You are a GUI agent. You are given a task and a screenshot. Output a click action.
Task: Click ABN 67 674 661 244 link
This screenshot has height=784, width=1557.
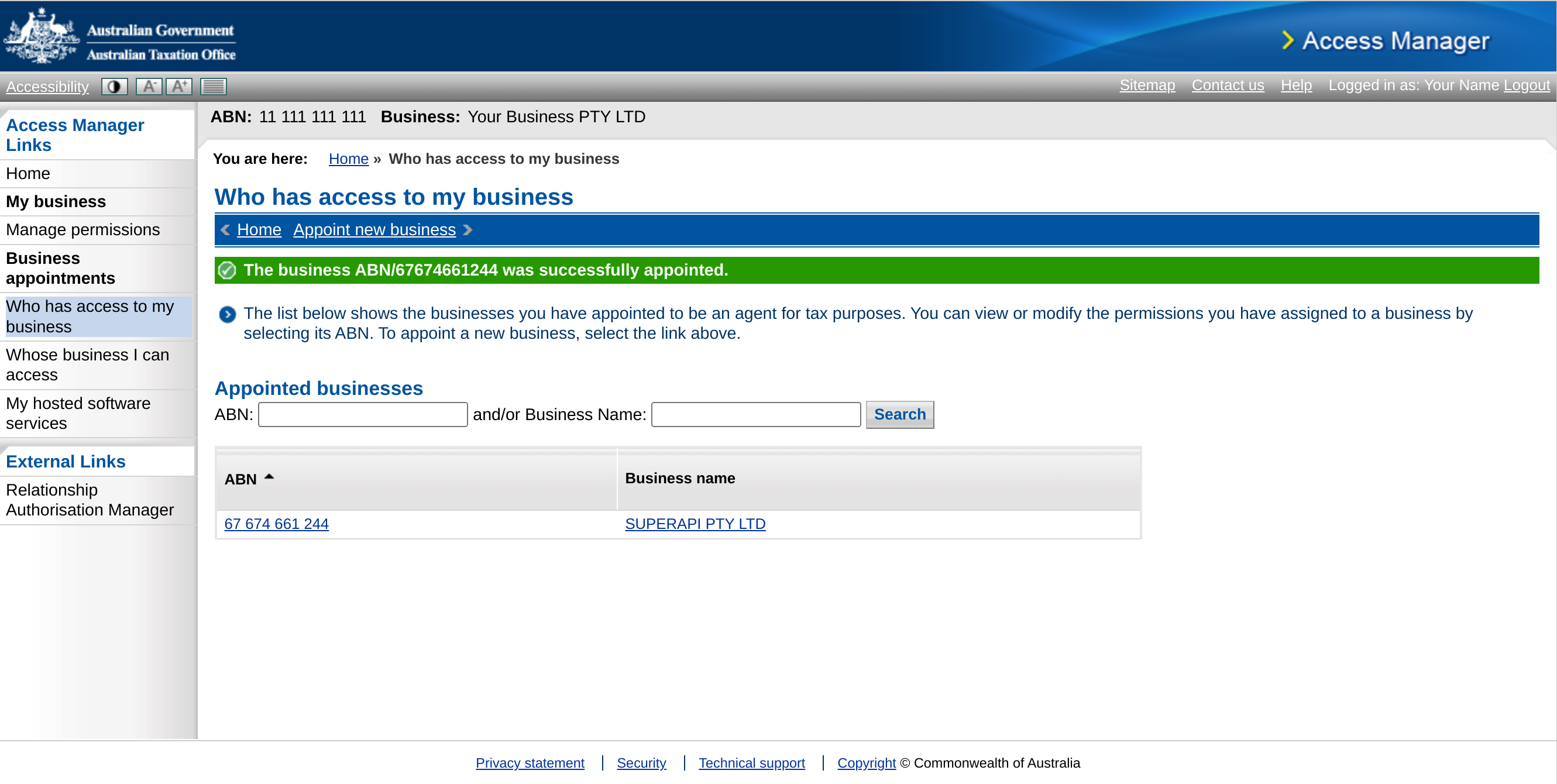tap(276, 524)
